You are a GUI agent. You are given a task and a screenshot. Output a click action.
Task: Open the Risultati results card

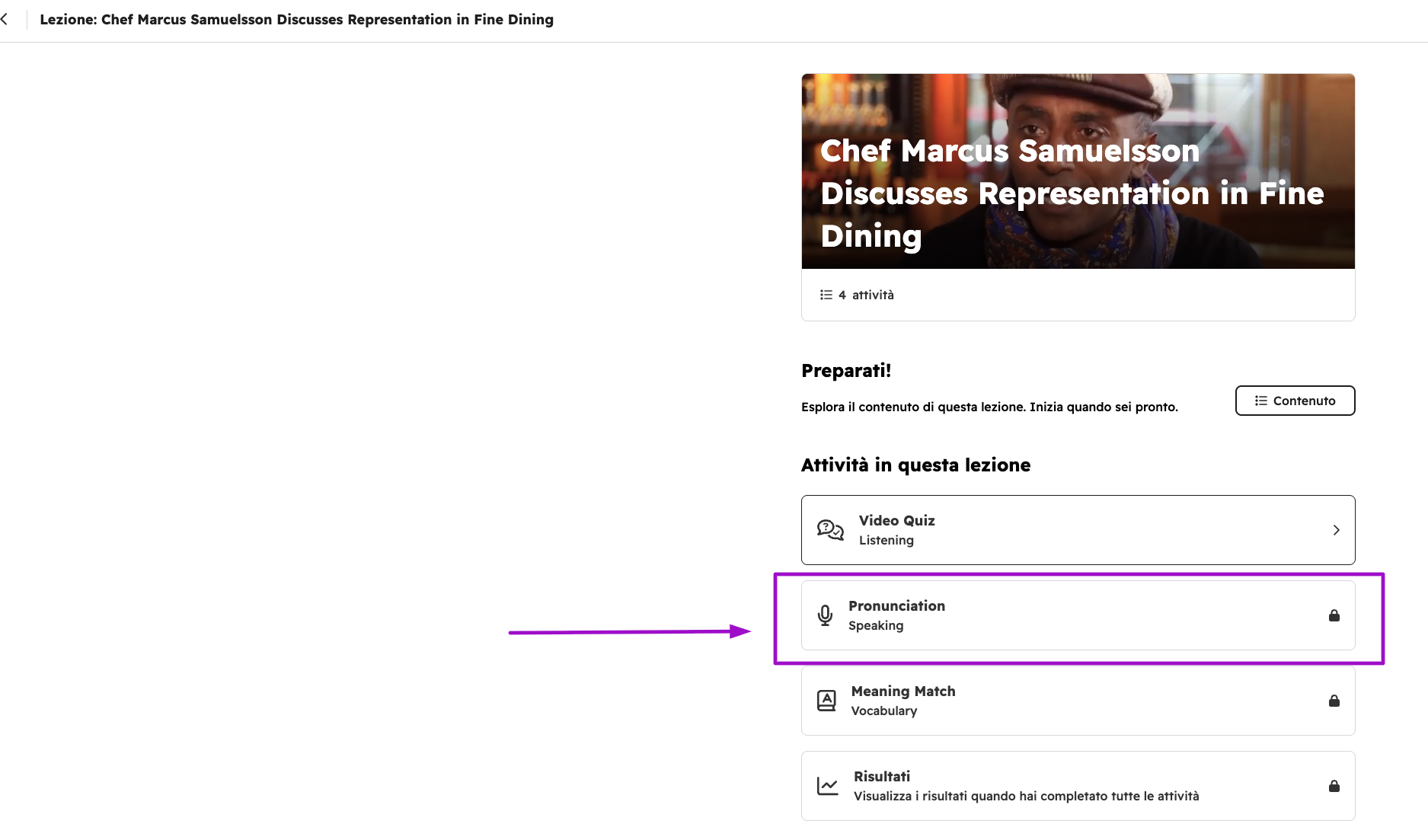(x=1078, y=786)
